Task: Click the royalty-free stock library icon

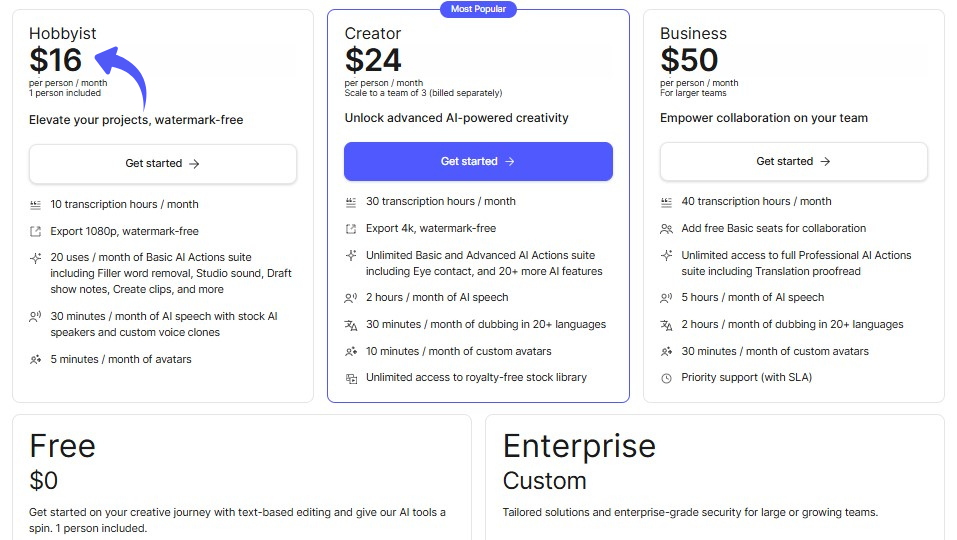Action: (351, 378)
